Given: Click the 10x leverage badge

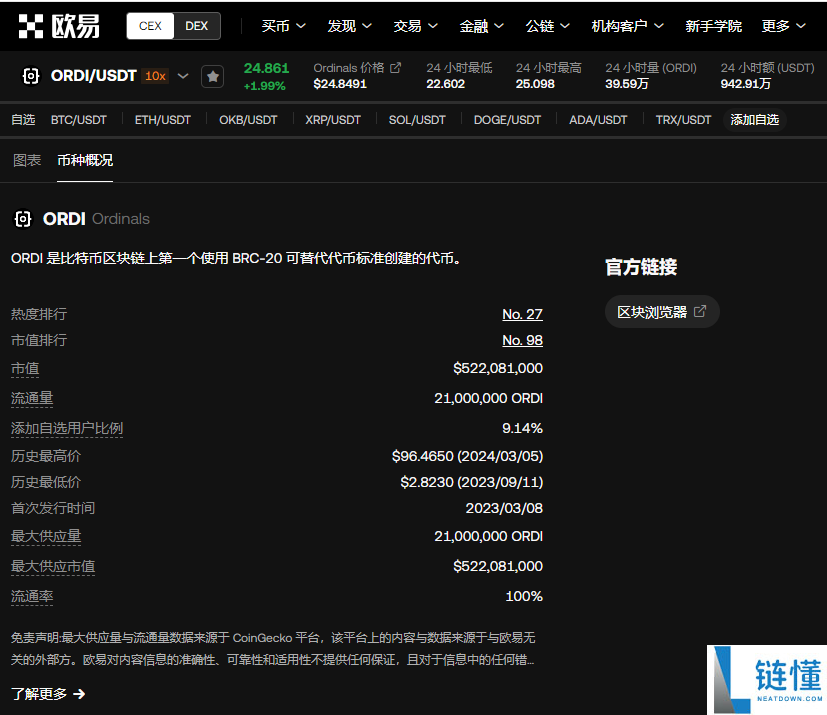Looking at the screenshot, I should click(x=156, y=76).
